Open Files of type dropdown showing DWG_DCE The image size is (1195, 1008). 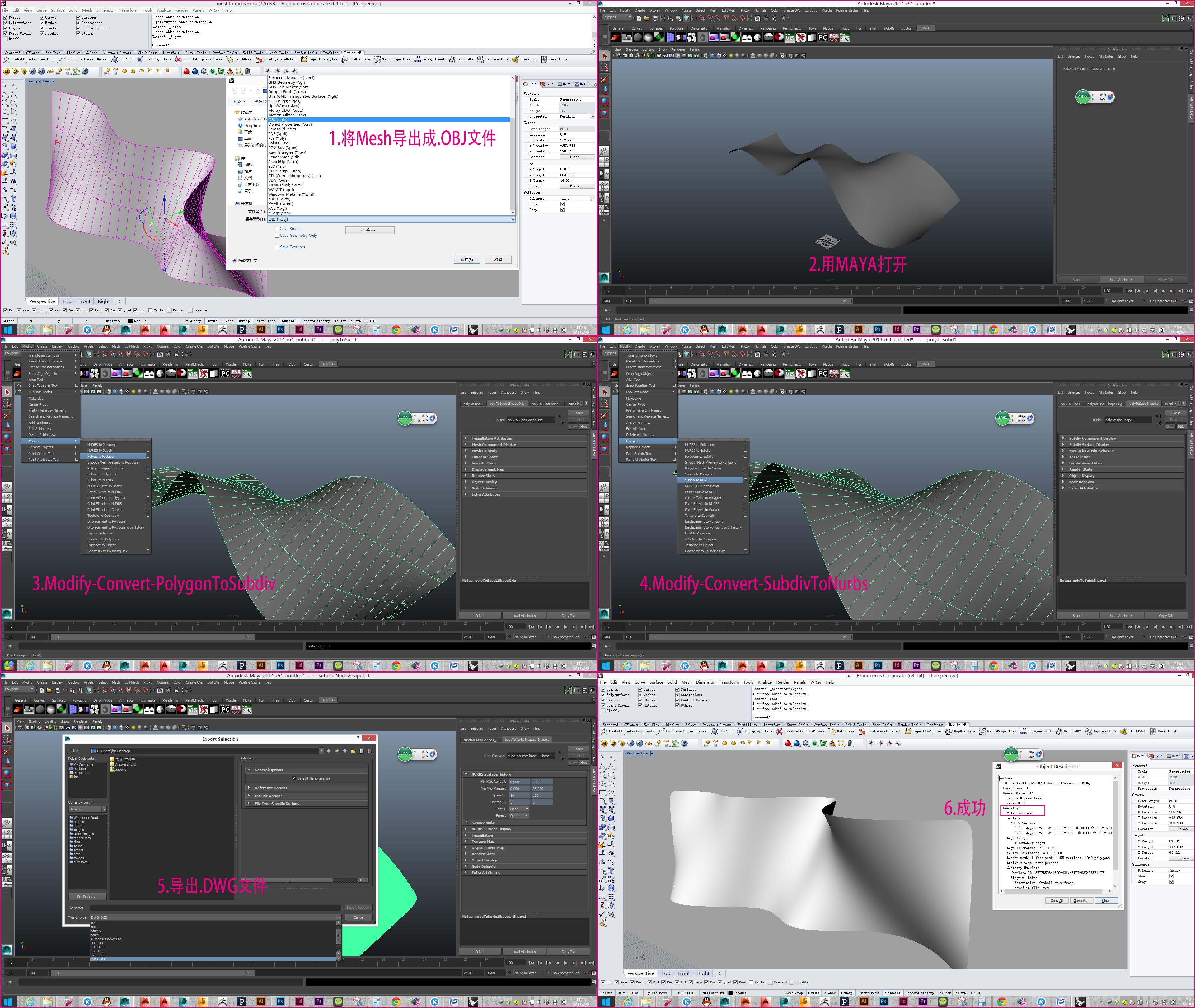(x=215, y=917)
